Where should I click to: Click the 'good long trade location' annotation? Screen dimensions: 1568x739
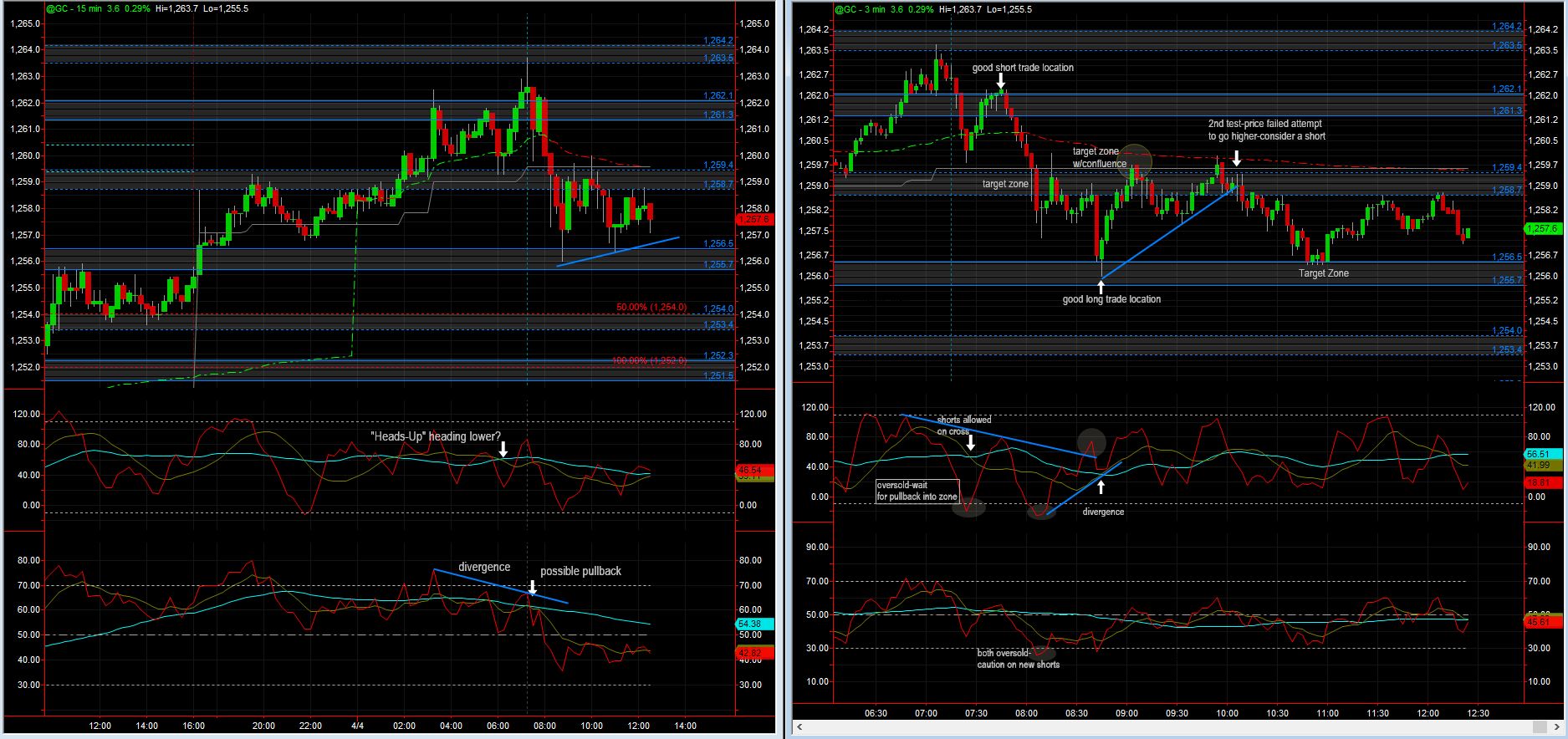coord(1111,299)
